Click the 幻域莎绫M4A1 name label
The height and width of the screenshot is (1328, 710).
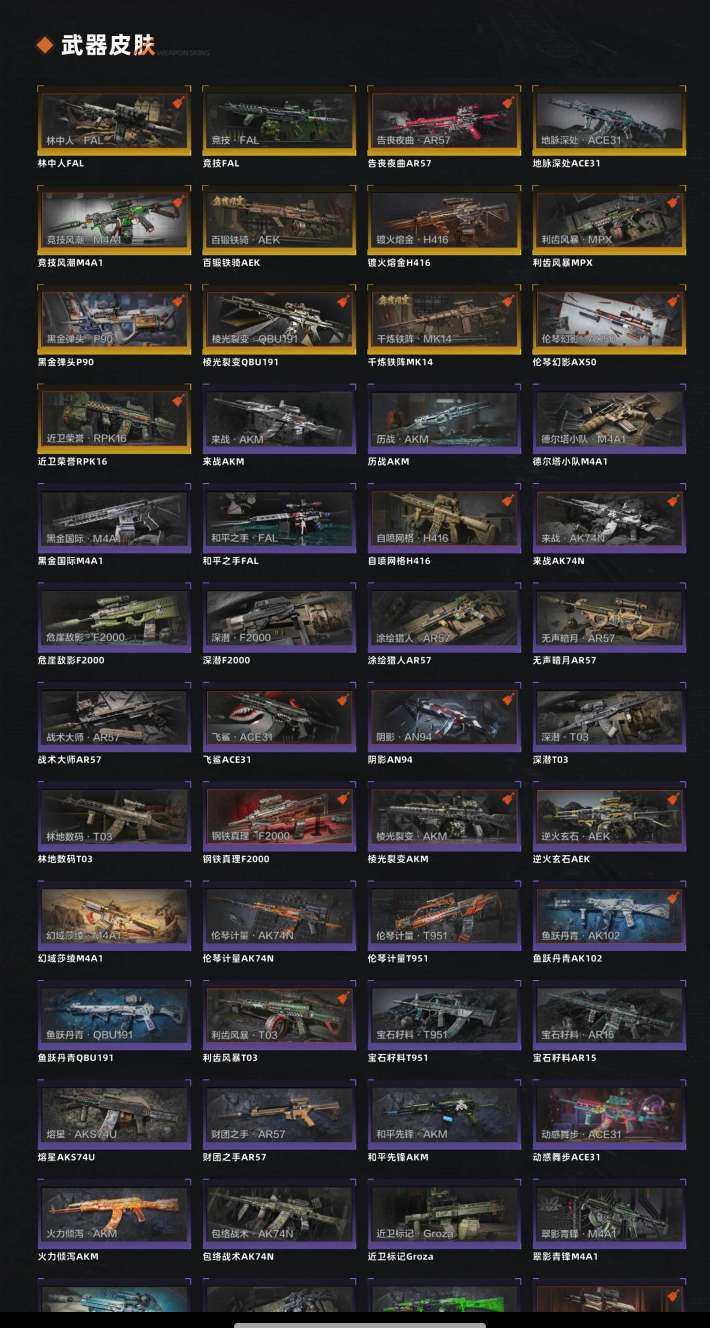[70, 958]
